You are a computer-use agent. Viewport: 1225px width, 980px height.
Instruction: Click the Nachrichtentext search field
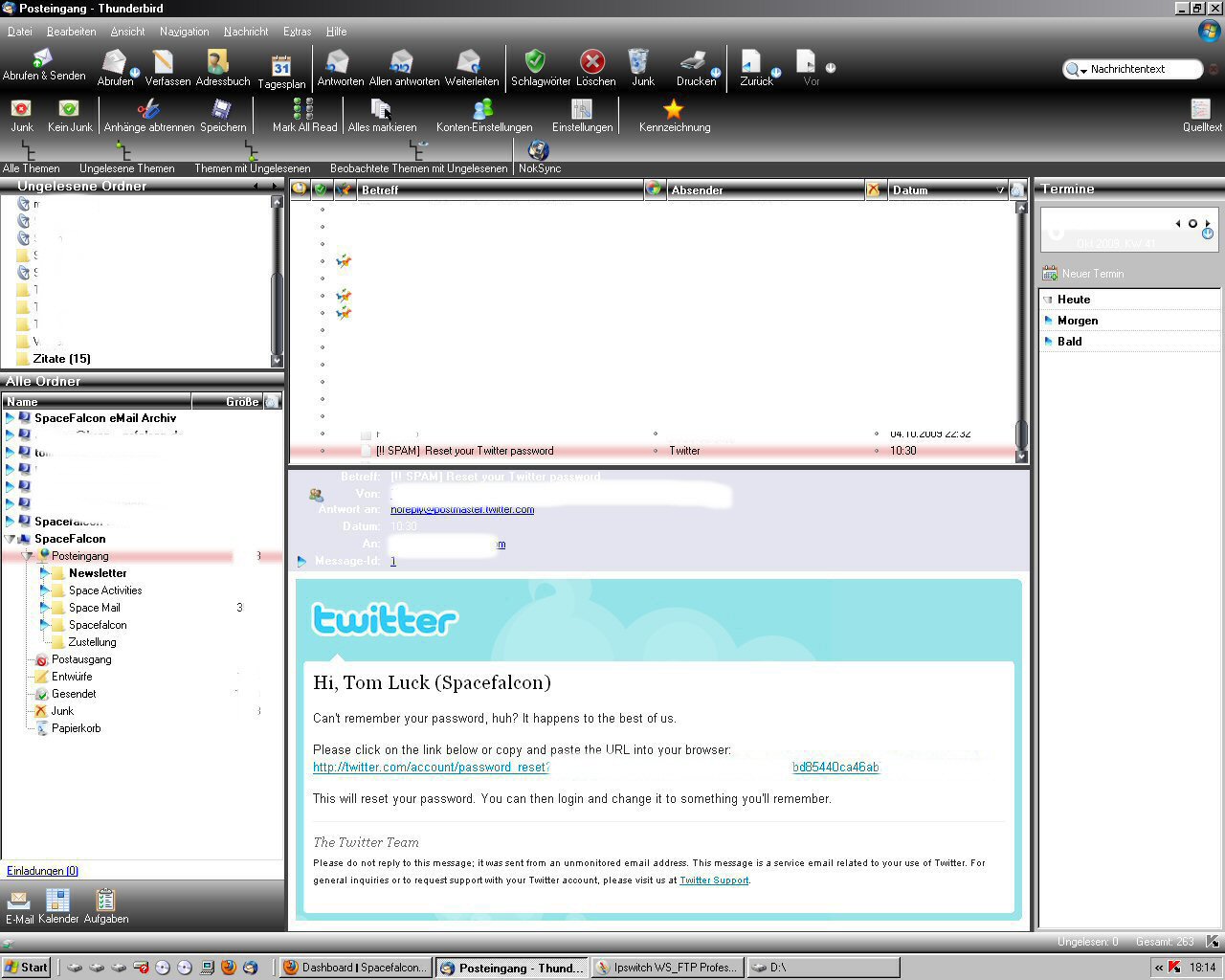coord(1144,69)
